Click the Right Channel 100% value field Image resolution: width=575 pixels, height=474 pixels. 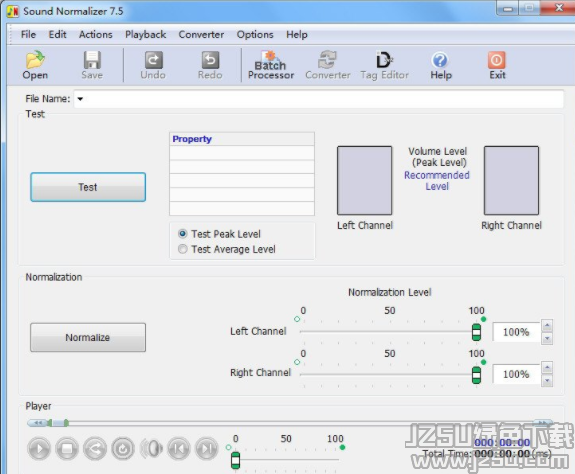(x=516, y=374)
